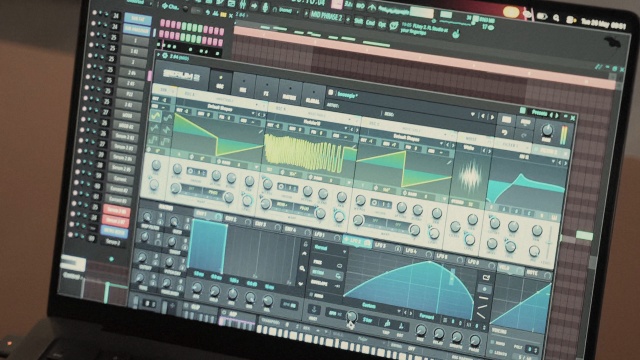Viewport: 640px width, 360px height.
Task: Select the highlighted LFO 2 tab
Action: [357, 242]
